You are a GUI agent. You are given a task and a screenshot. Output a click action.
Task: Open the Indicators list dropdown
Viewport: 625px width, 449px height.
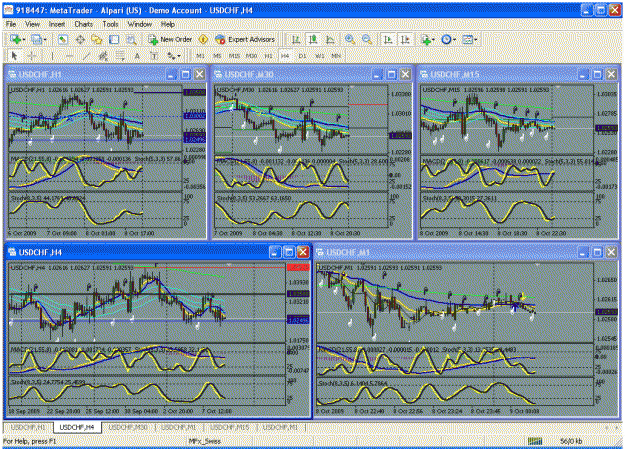(427, 39)
